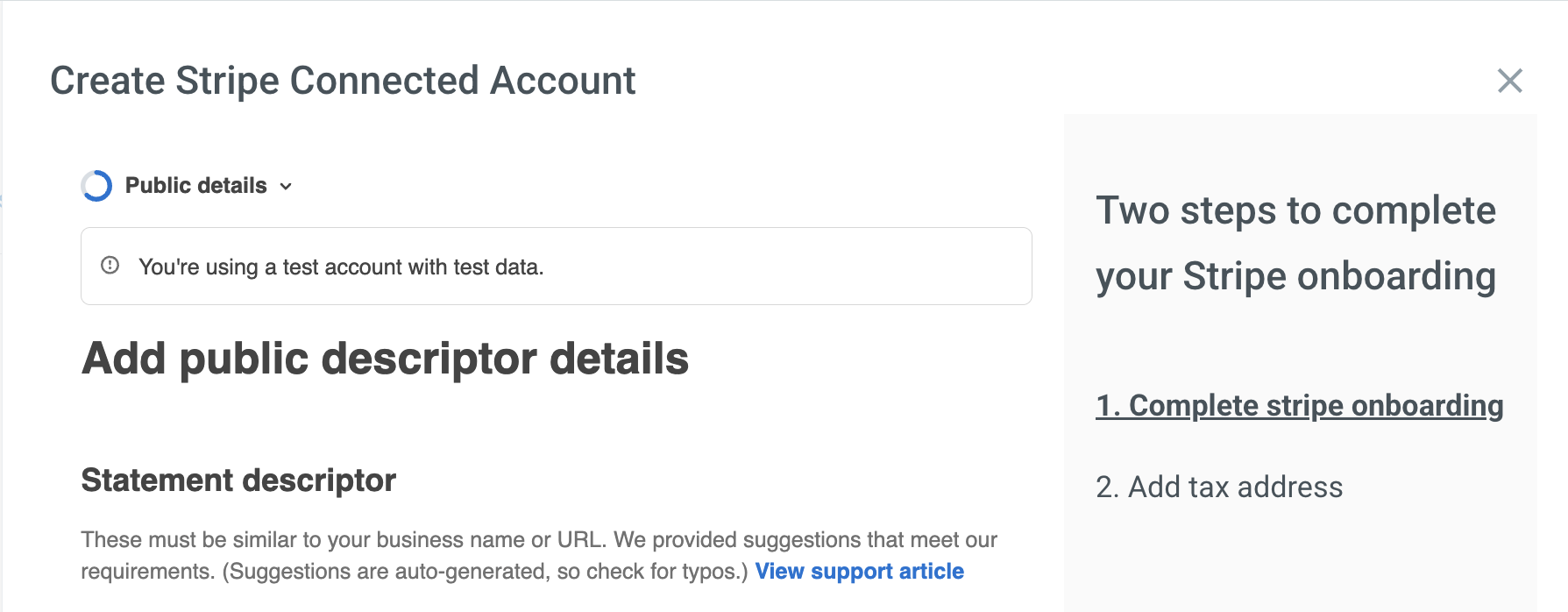Click the words 'business name or URL'
The image size is (1568, 612).
click(x=490, y=540)
